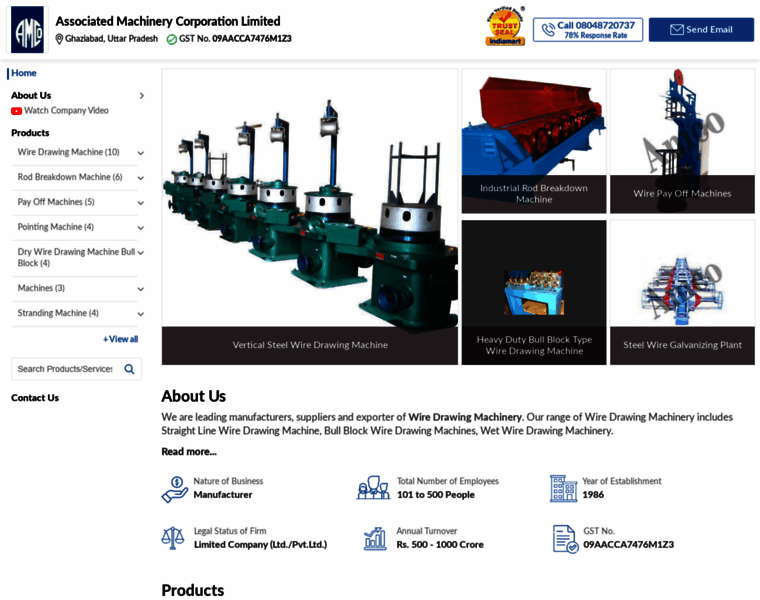
Task: Expand Dry Wire Drawing Machine Bull Block category
Action: click(x=141, y=253)
